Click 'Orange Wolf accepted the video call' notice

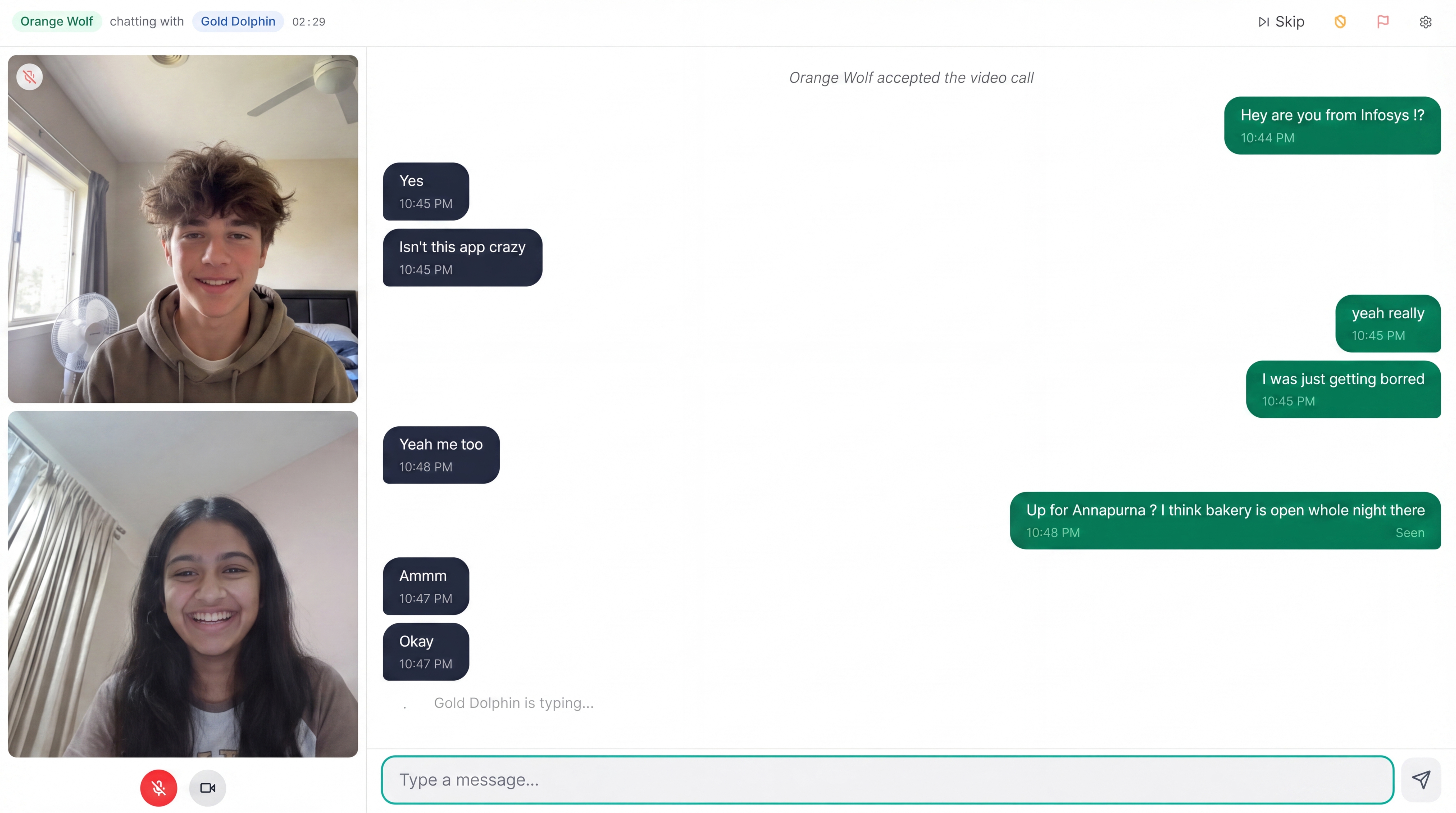click(911, 78)
